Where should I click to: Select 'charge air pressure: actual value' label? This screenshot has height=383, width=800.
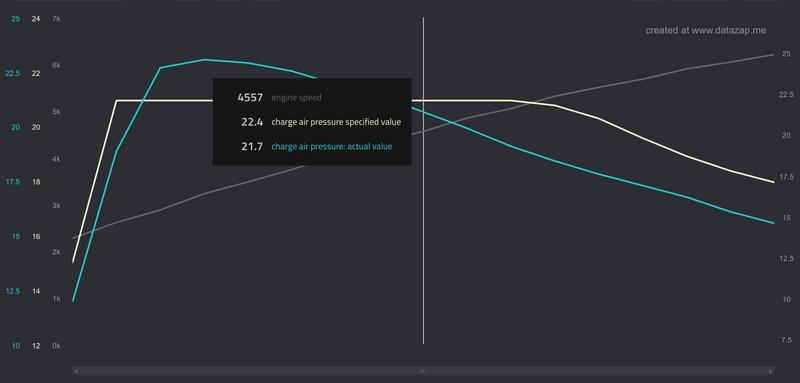click(x=332, y=146)
